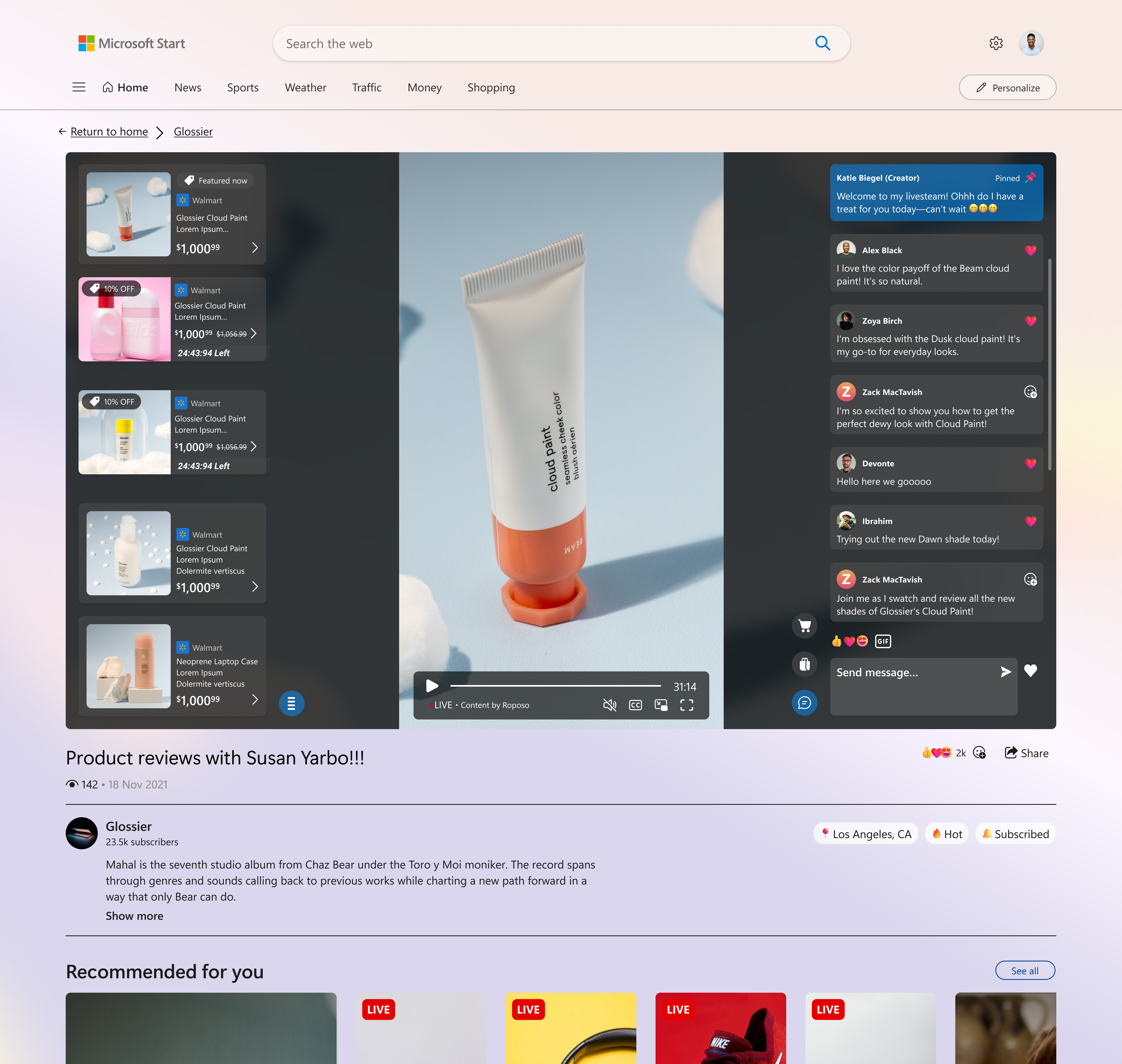The image size is (1122, 1064).
Task: Open the Nike shoe LIVE thumbnail
Action: tap(720, 1028)
